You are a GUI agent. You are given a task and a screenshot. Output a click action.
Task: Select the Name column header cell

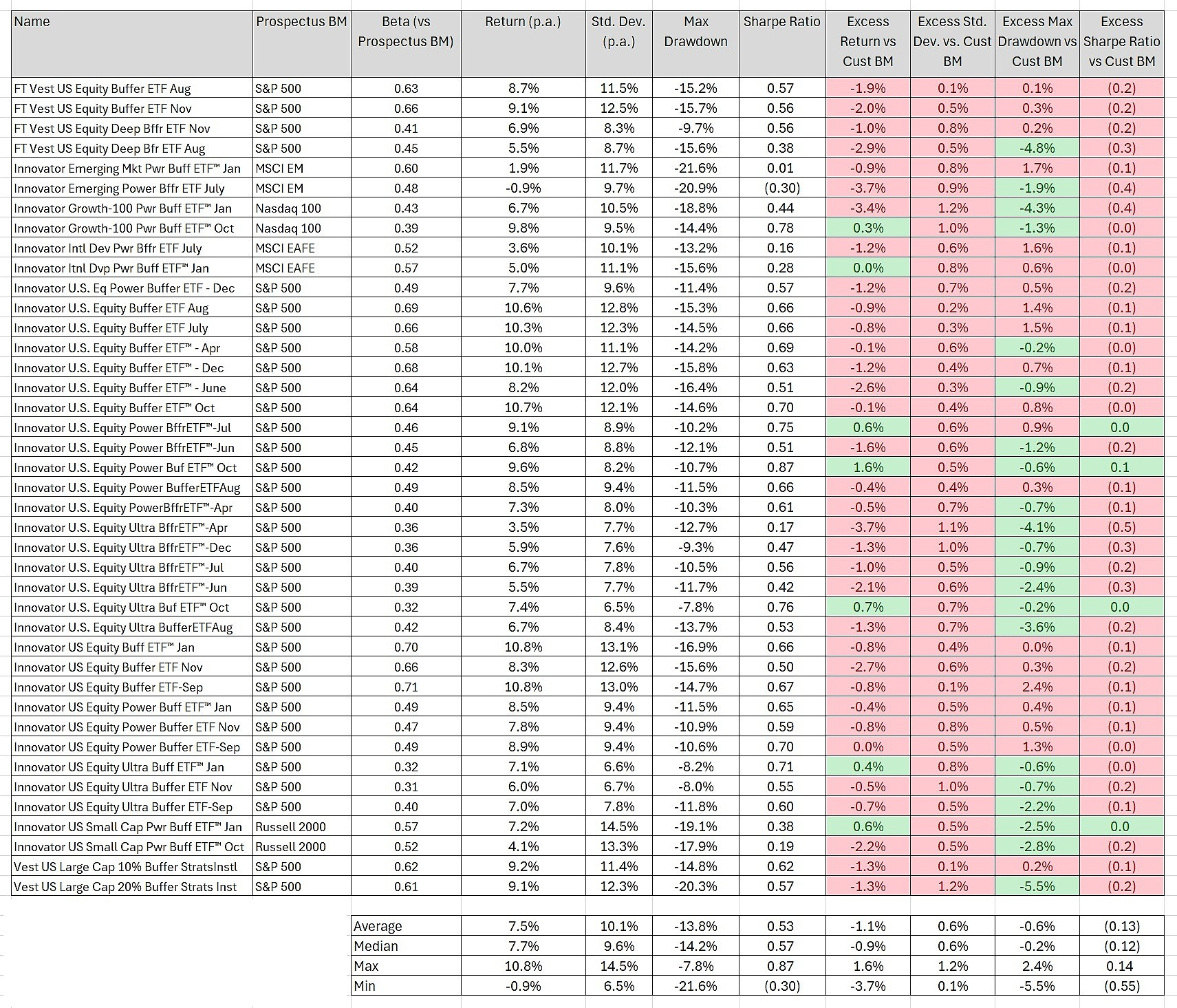click(132, 44)
